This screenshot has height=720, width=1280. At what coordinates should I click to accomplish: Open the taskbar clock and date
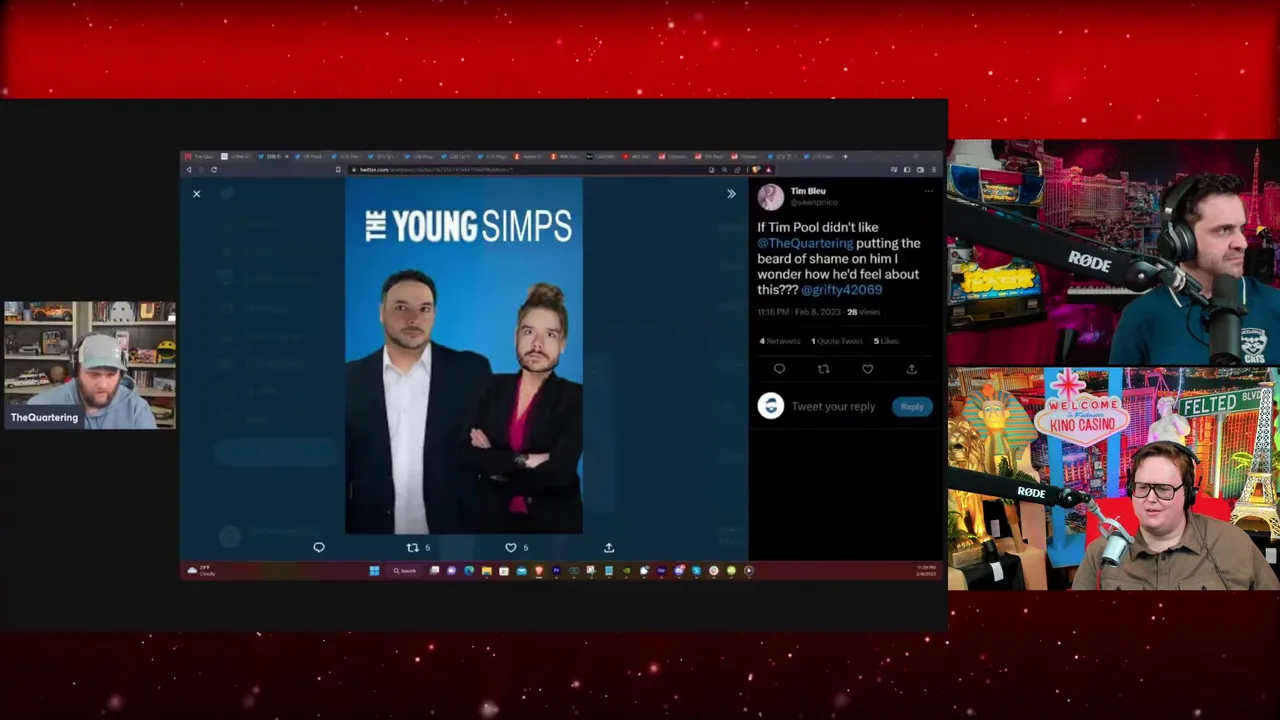927,571
